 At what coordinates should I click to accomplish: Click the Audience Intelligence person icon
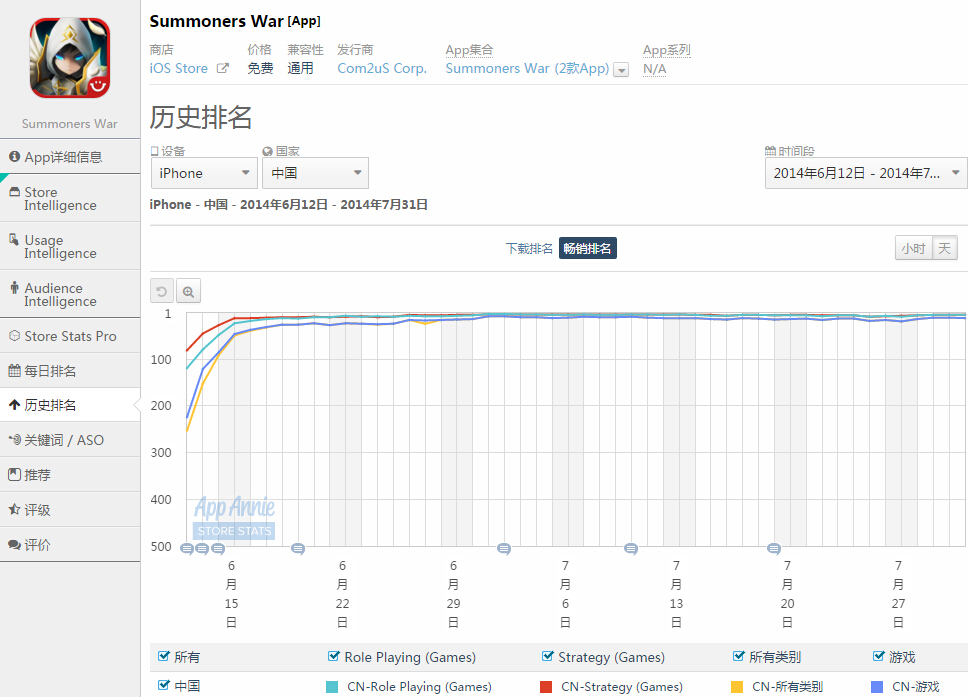[x=14, y=287]
